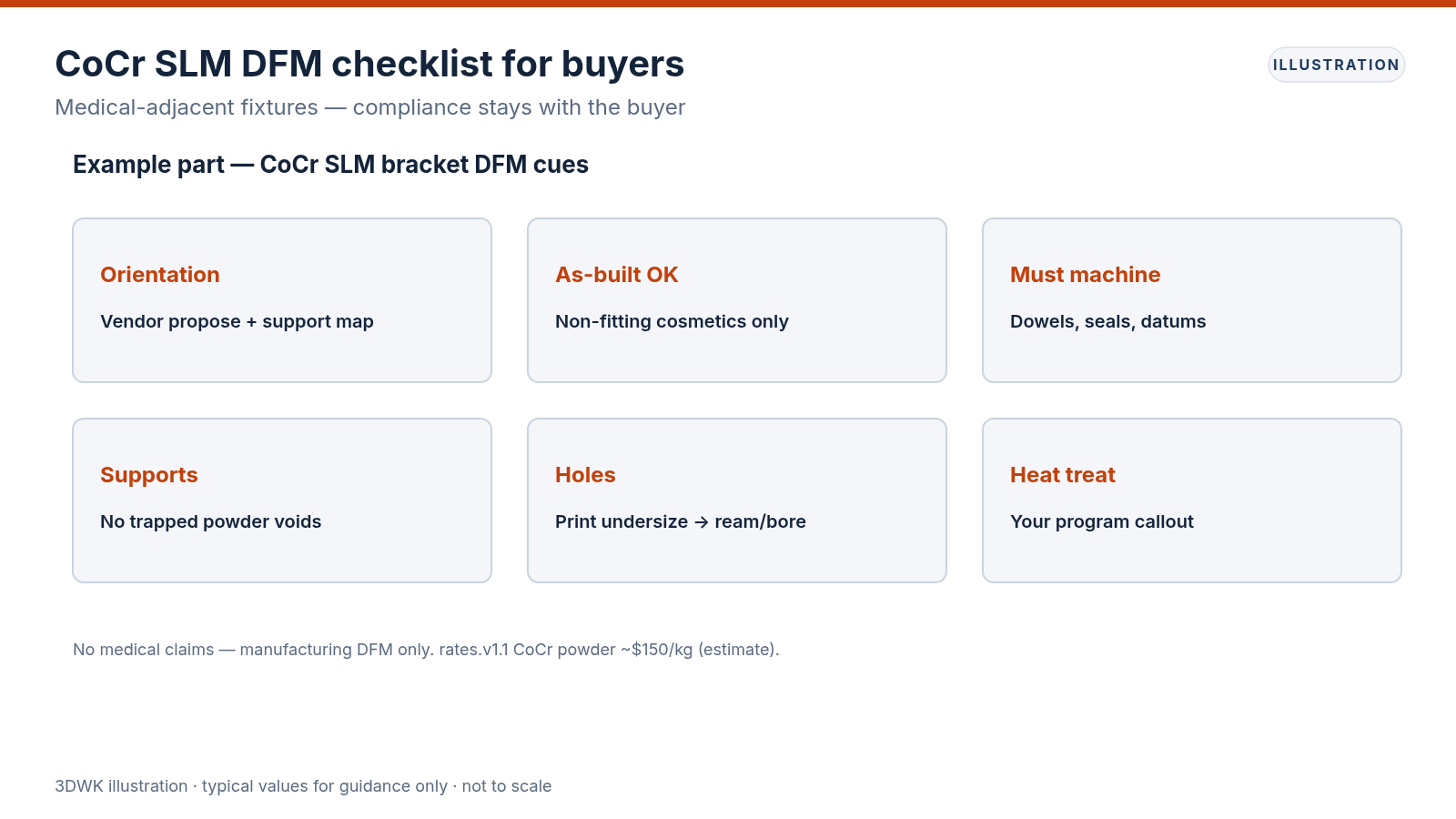Click the 'Dowels, seals, datums' text

point(1107,321)
